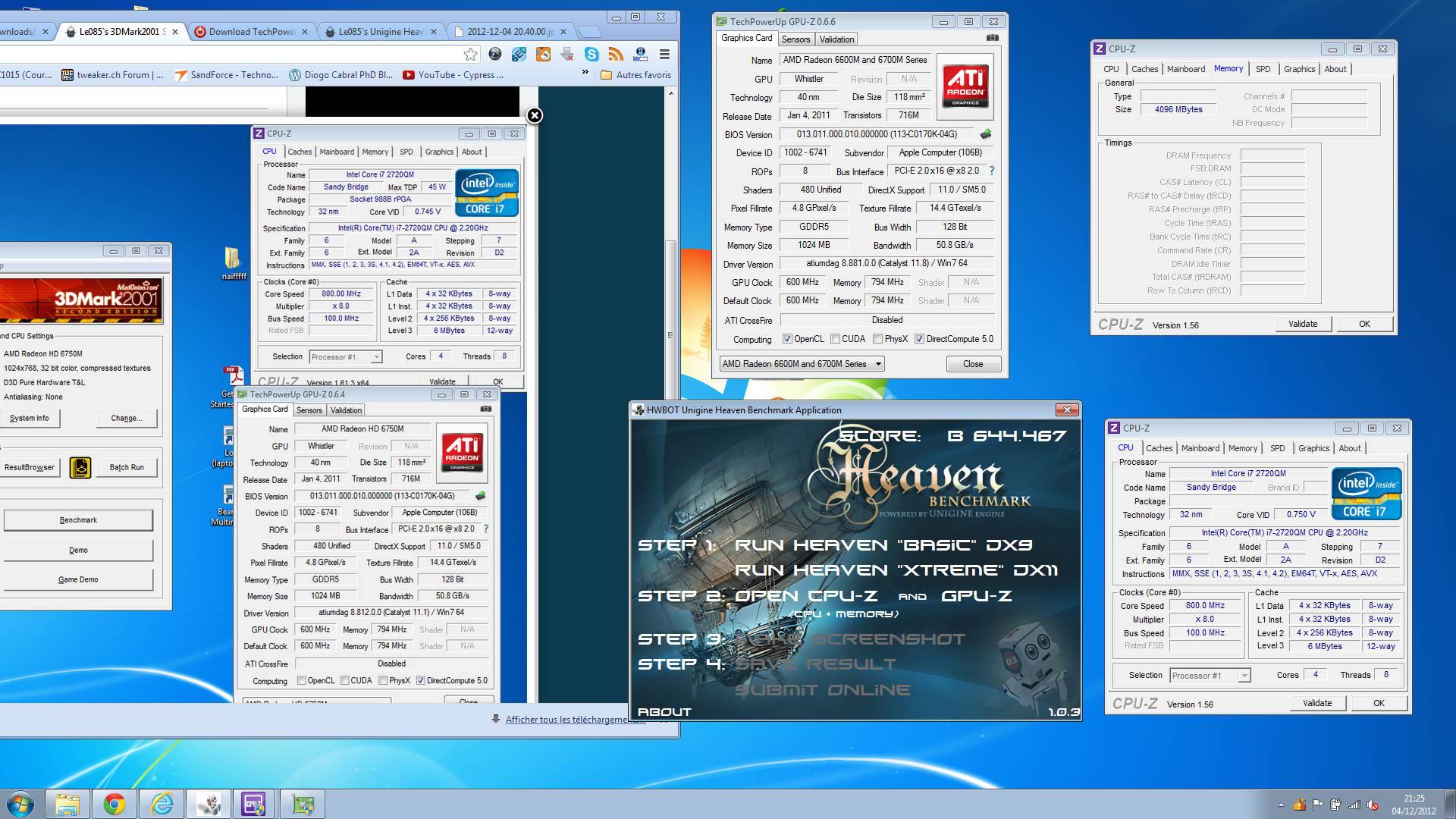The image size is (1456, 819).
Task: Open the Windows Start menu
Action: [20, 804]
